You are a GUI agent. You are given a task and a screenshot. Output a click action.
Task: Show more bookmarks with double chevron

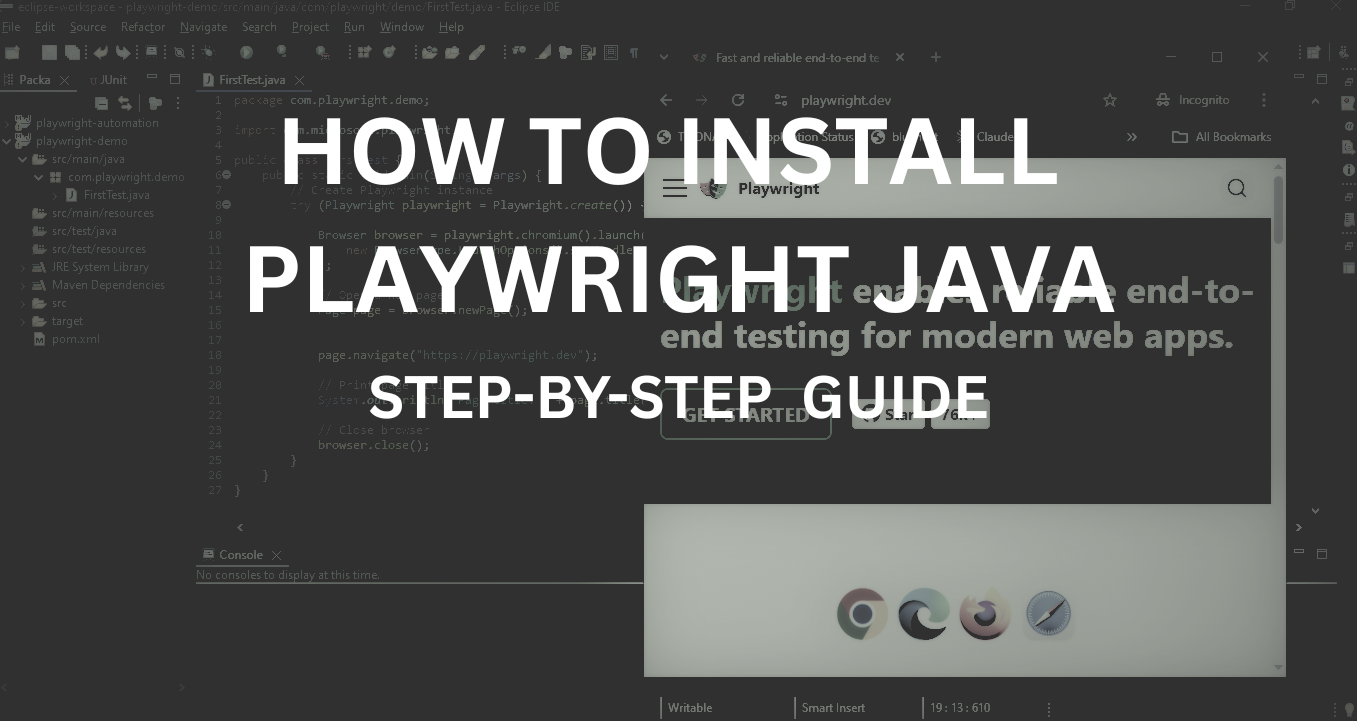[x=1132, y=137]
